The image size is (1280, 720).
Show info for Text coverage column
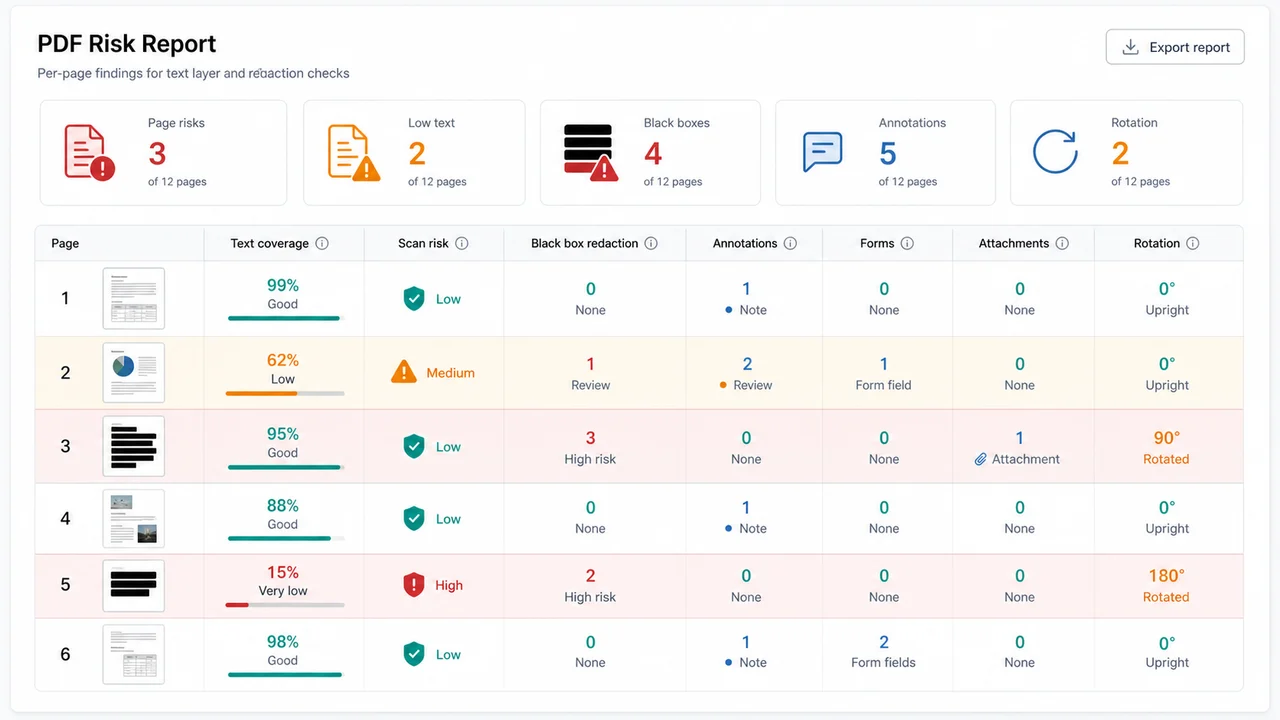pos(322,243)
